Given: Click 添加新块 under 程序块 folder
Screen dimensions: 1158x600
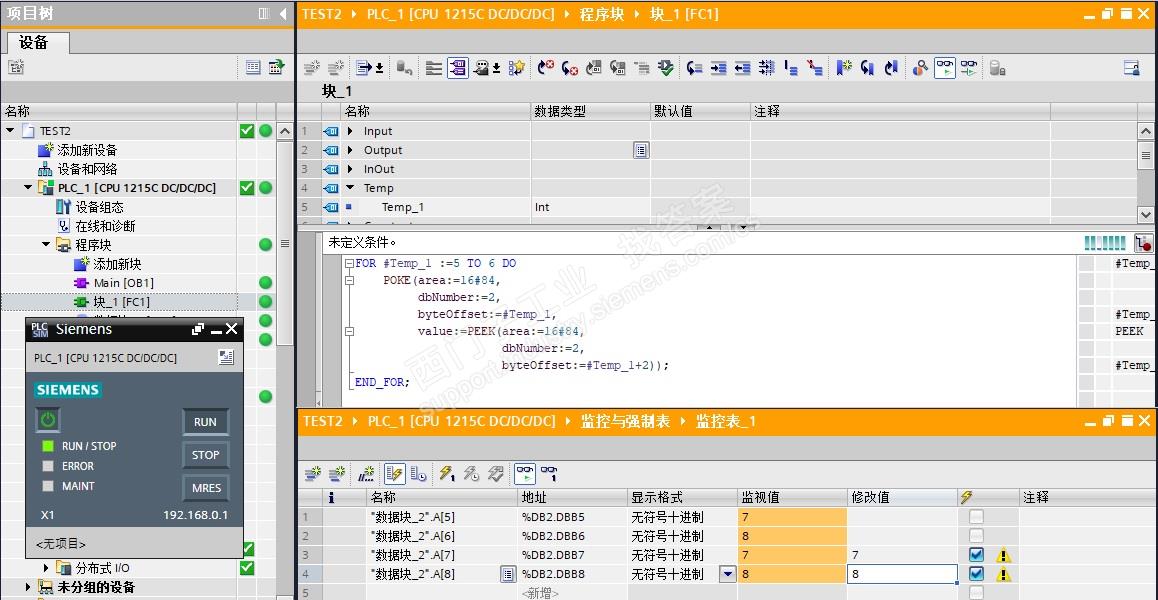Looking at the screenshot, I should pos(117,264).
